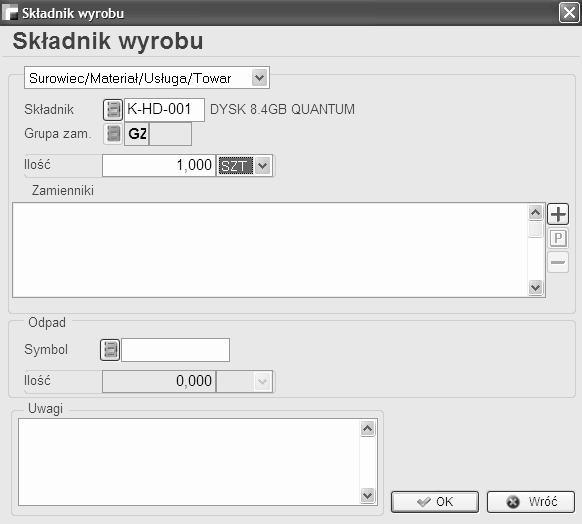
Task: Expand the Surowiec/Materiał/Usługa/Towar dropdown
Action: [x=259, y=78]
